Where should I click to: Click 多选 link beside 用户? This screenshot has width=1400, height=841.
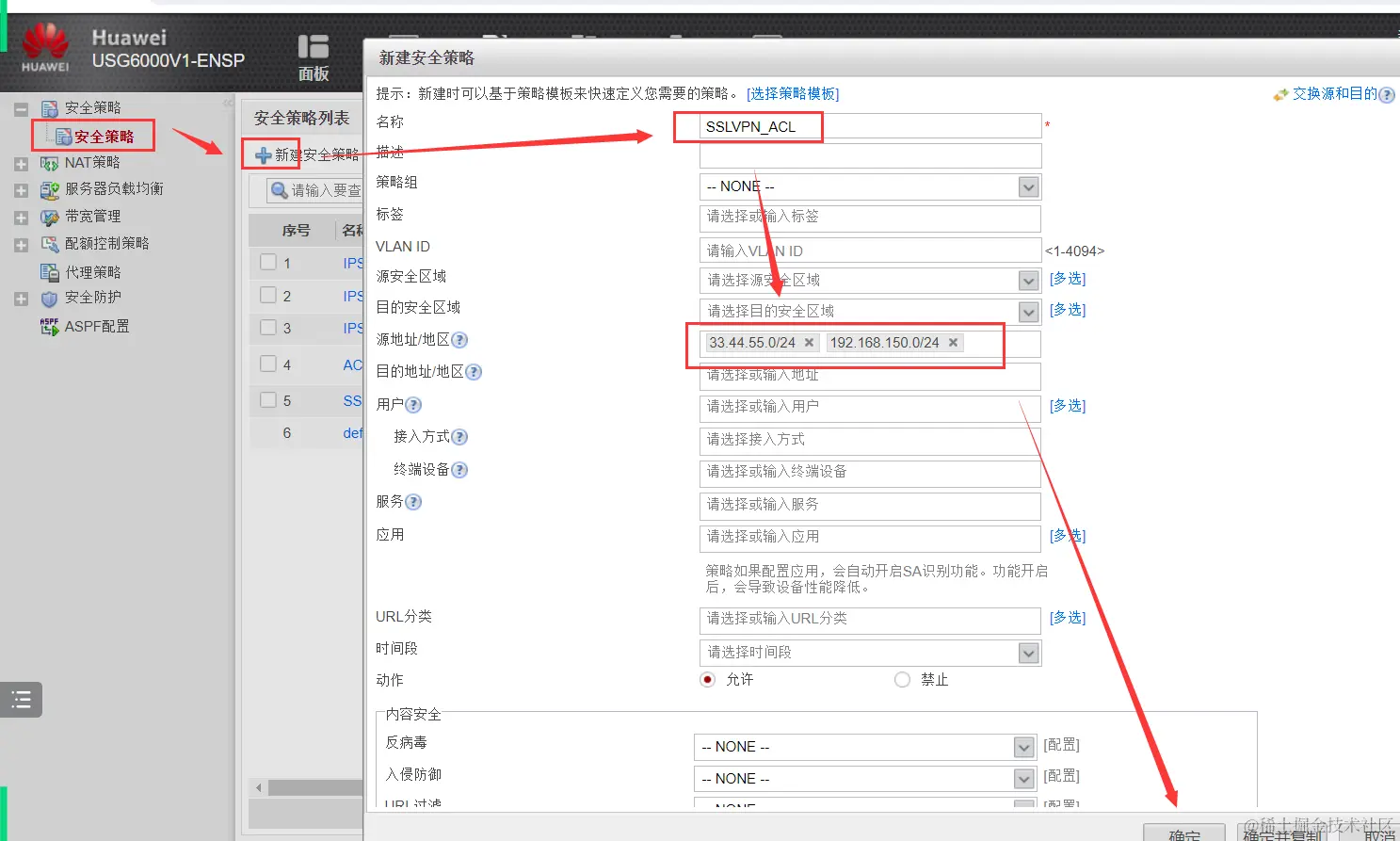(x=1068, y=406)
